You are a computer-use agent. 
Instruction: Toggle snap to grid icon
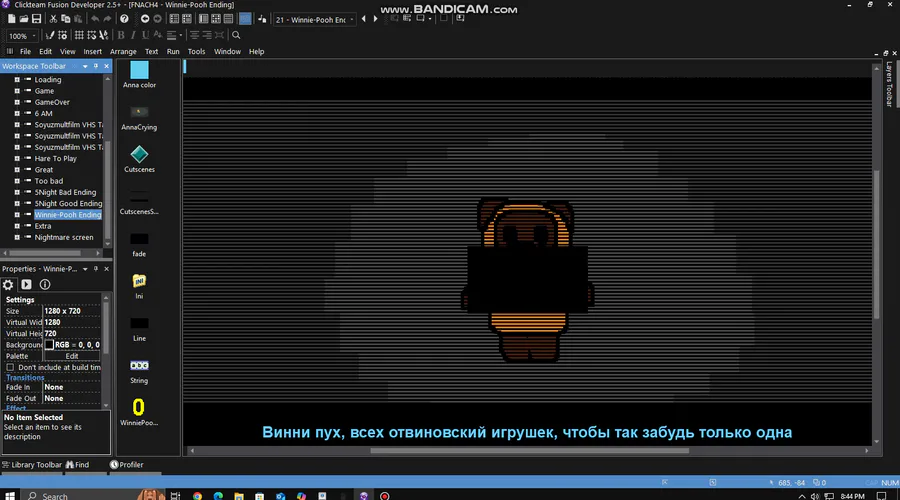[91, 35]
